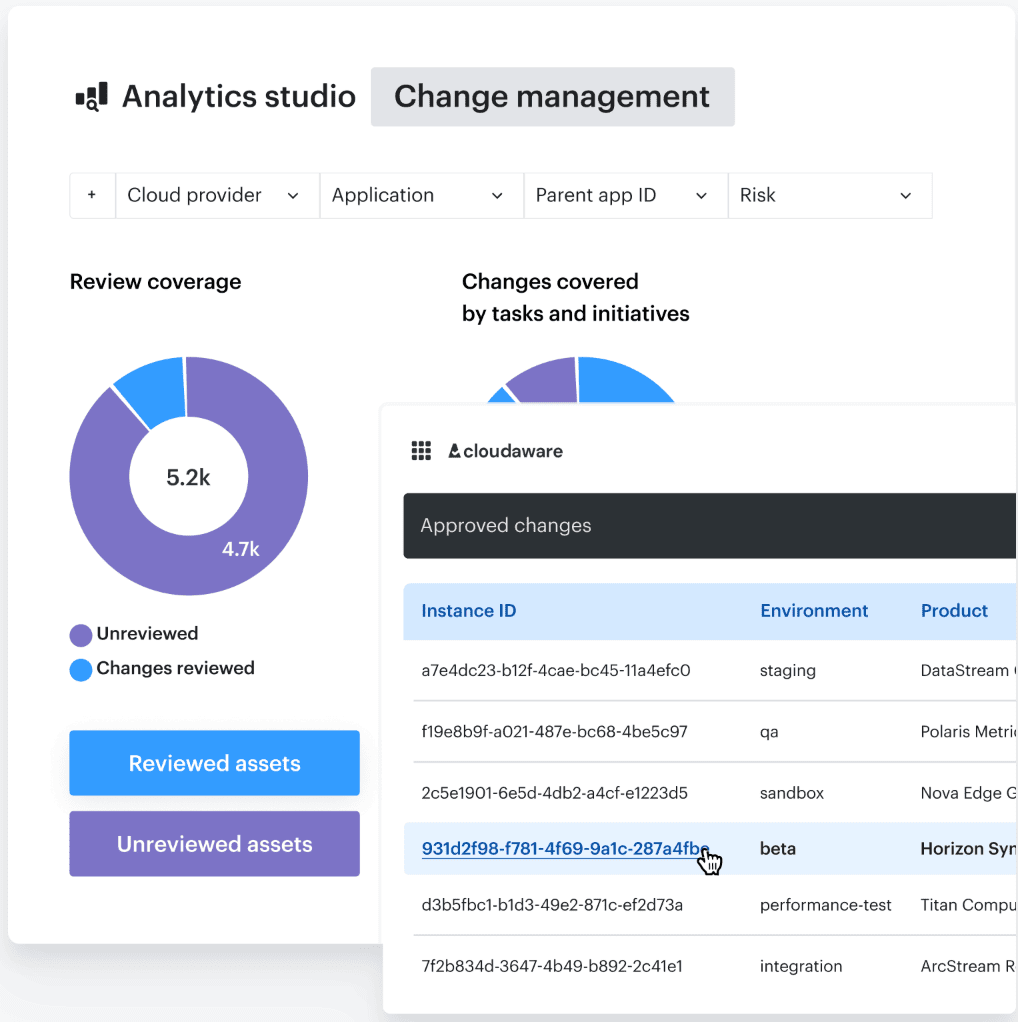Click the 5.2k donut chart center label
This screenshot has height=1022, width=1018.
(x=188, y=476)
